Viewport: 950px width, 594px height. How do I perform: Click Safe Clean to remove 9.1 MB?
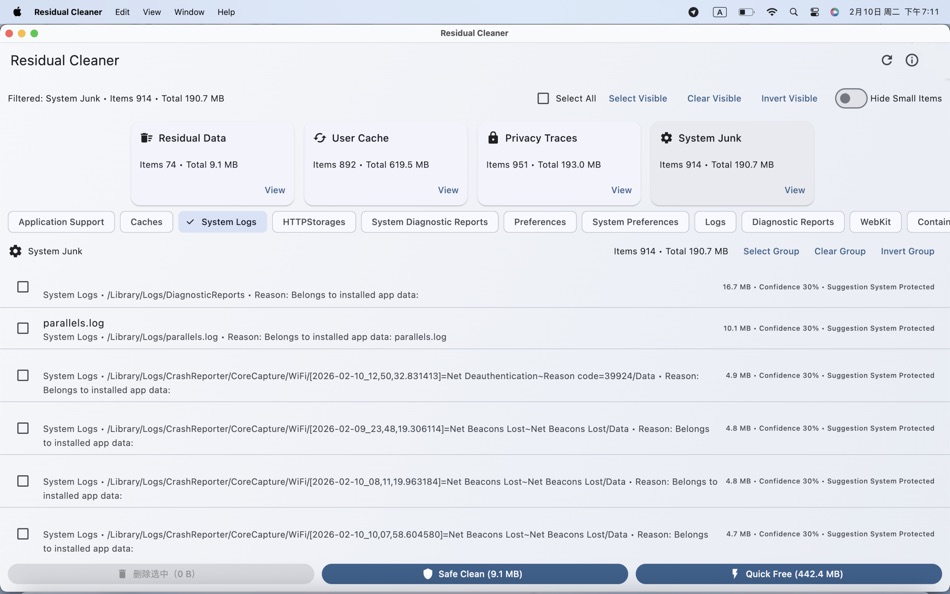click(473, 574)
